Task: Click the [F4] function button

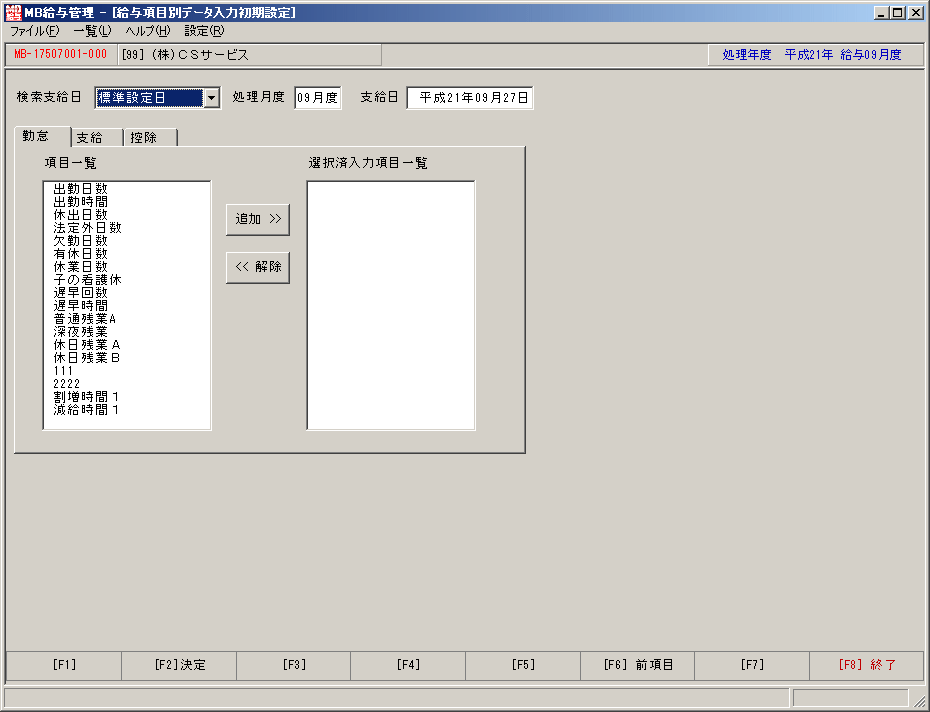Action: coord(408,665)
